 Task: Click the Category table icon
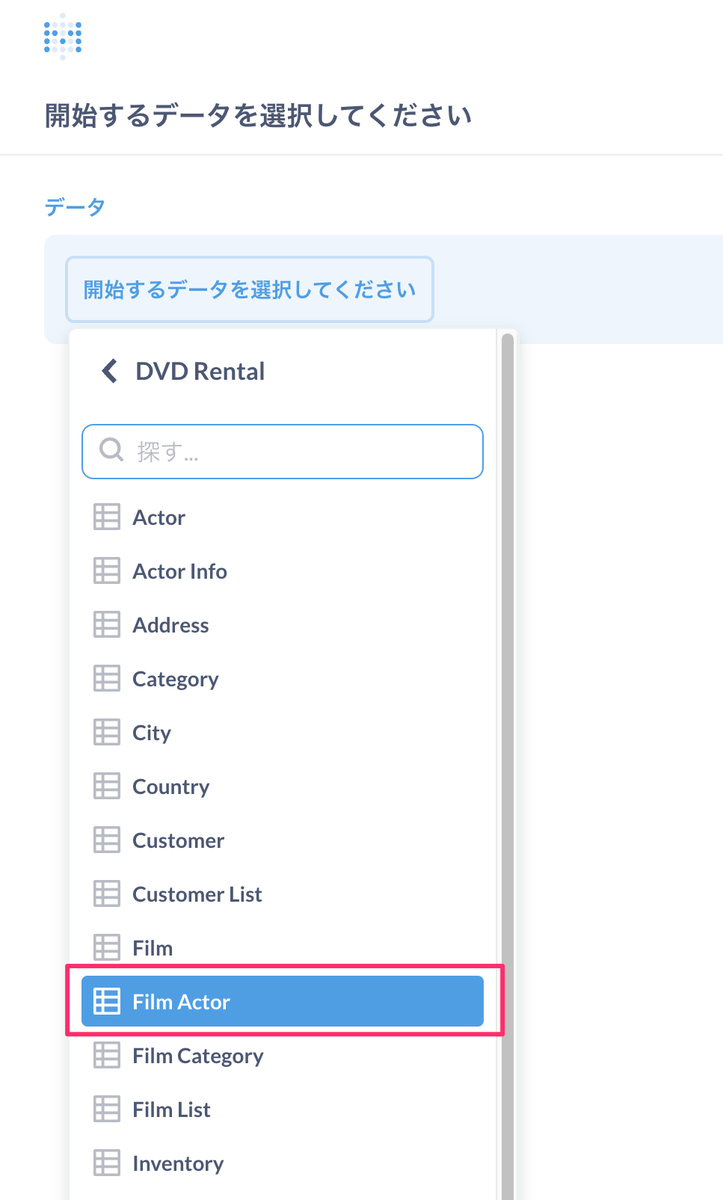pyautogui.click(x=106, y=679)
